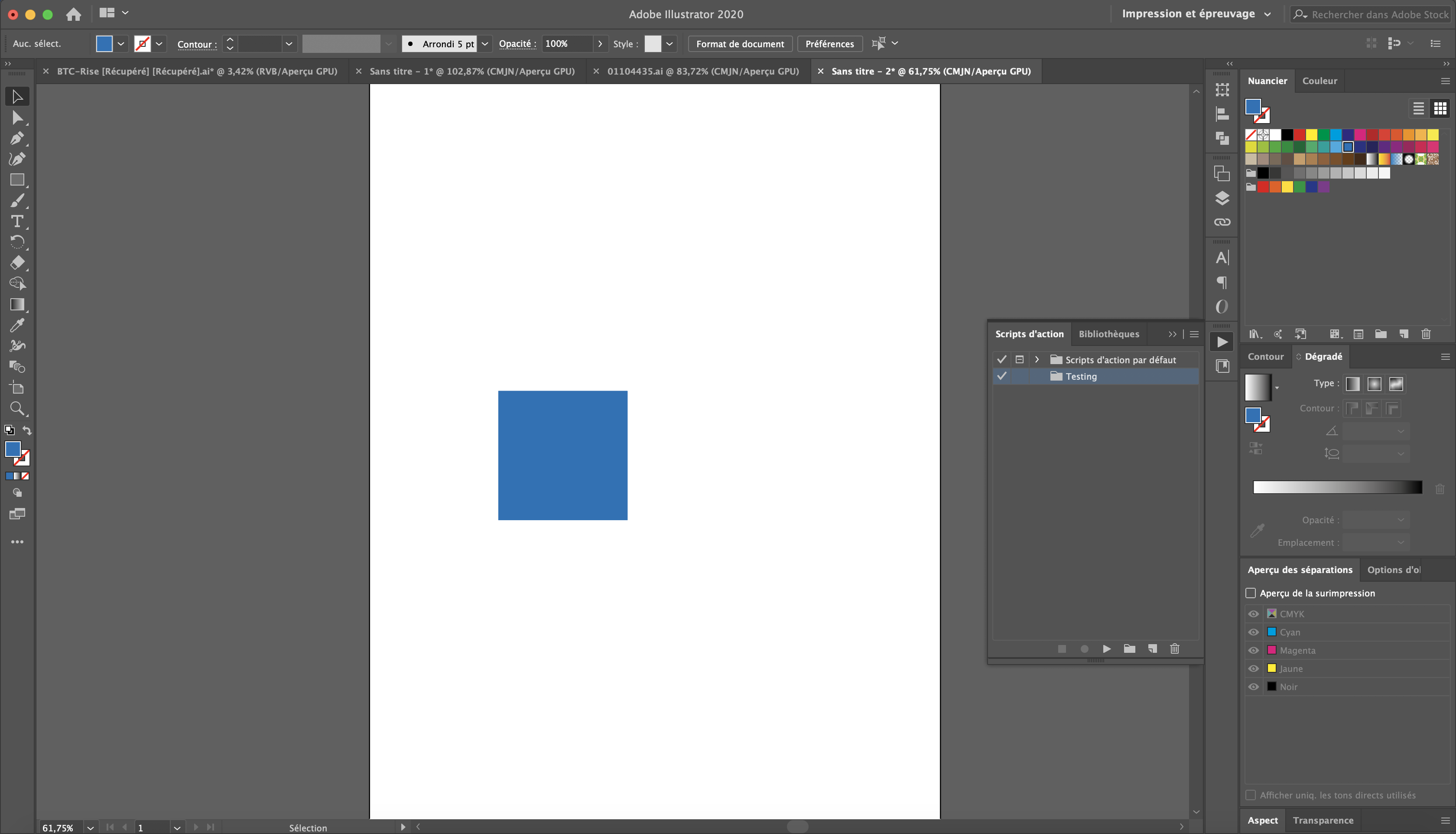
Task: Select the Type tool
Action: tap(17, 221)
